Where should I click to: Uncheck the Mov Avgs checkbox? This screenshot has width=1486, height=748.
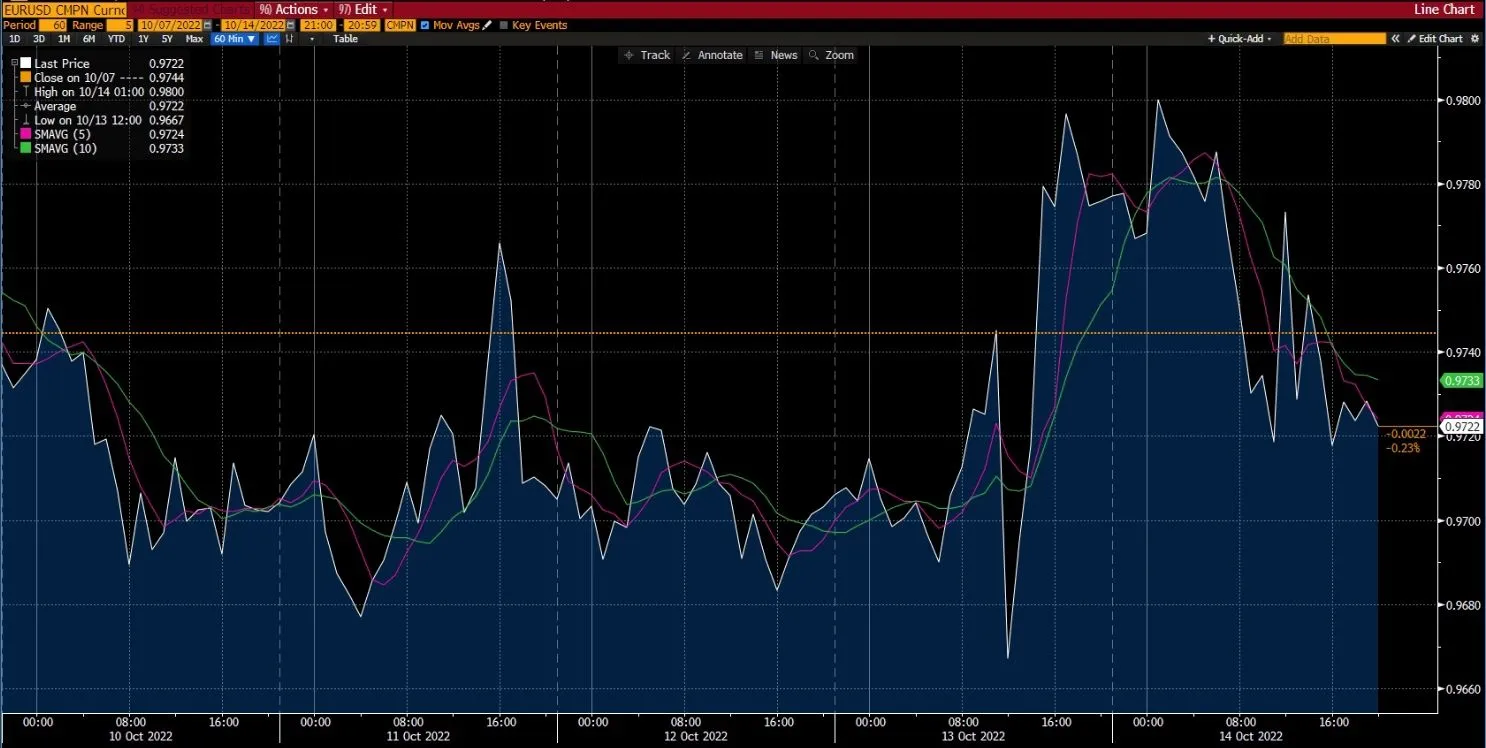point(425,25)
